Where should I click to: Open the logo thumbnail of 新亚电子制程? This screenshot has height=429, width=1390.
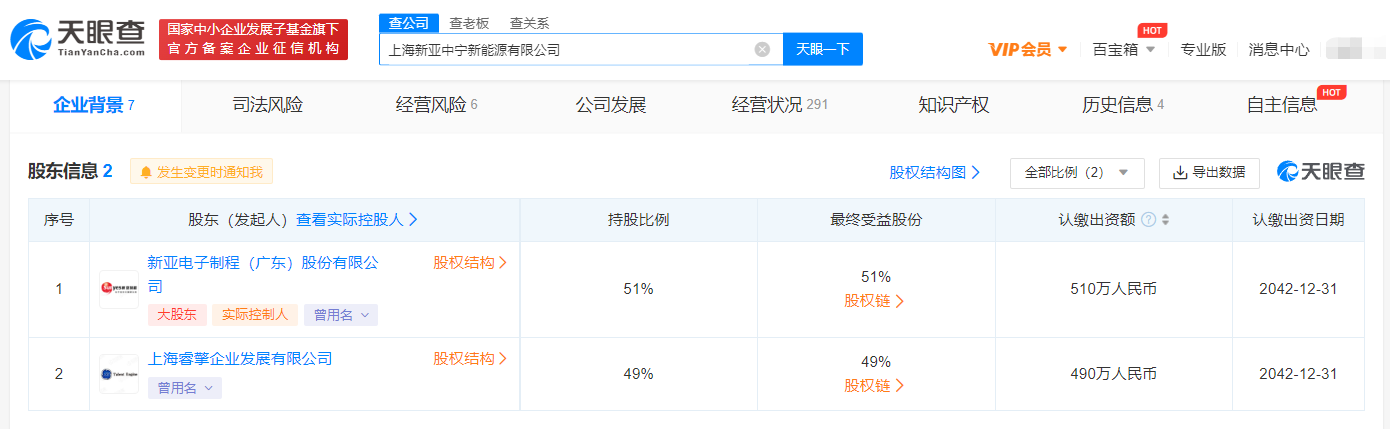119,289
